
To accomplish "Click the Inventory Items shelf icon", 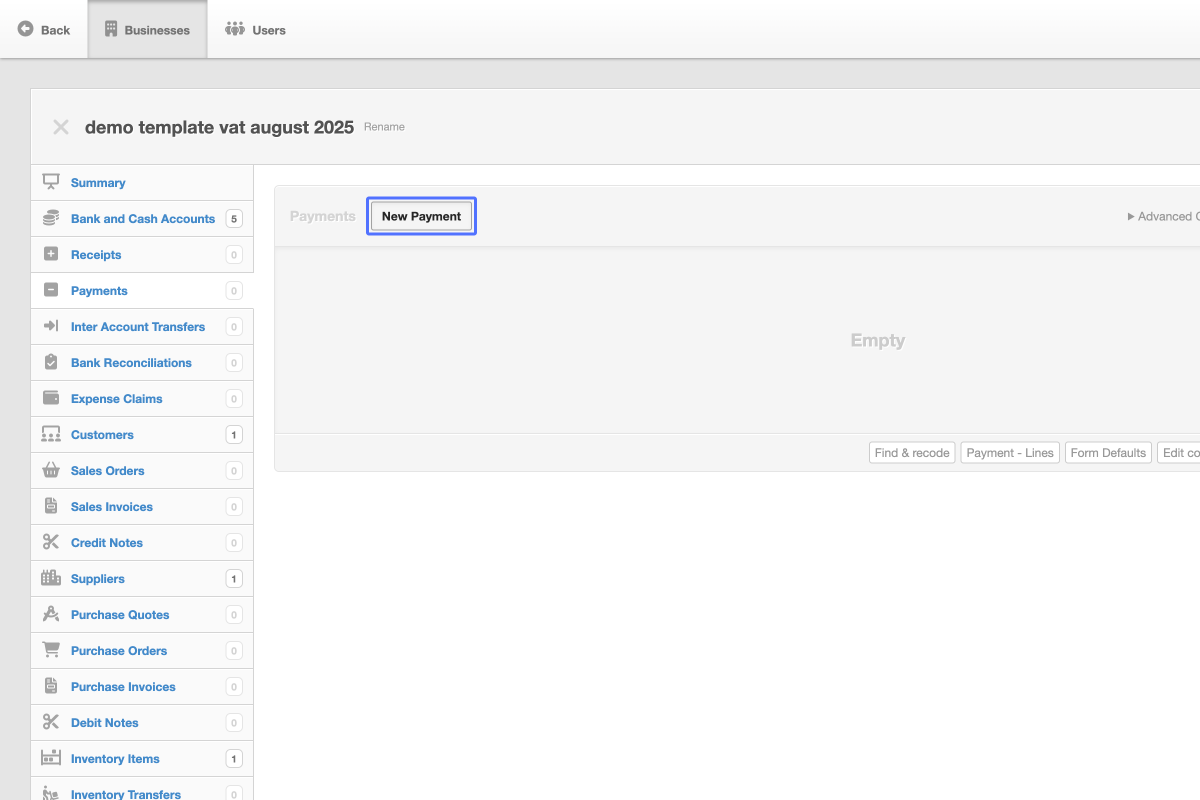I will [x=51, y=758].
